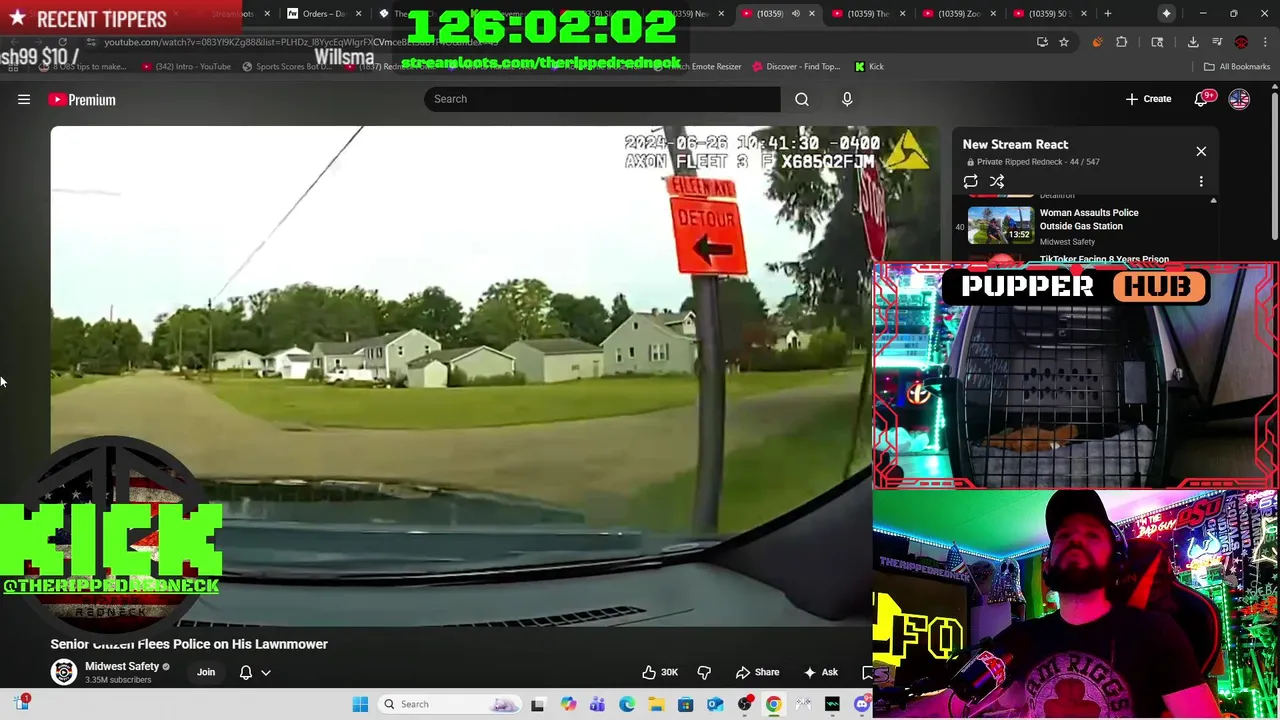Switch to the '(10359) Zoo' browser tab
The width and height of the screenshot is (1280, 720).
point(958,13)
